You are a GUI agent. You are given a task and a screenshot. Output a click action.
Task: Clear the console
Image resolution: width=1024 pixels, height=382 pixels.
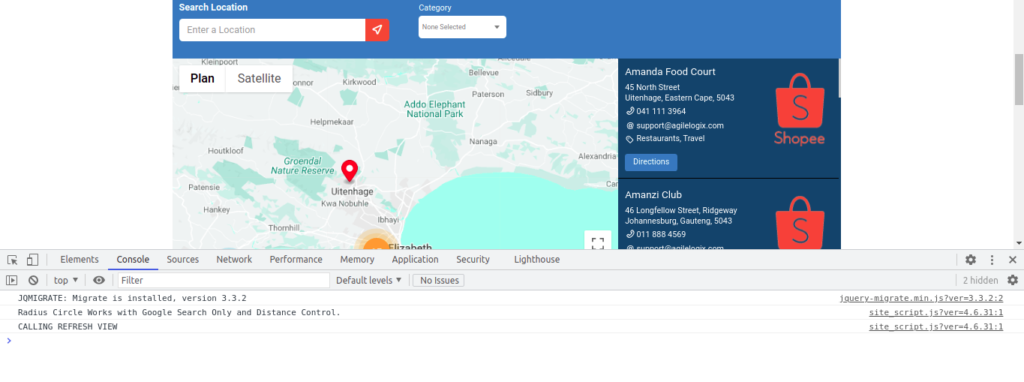[x=33, y=280]
